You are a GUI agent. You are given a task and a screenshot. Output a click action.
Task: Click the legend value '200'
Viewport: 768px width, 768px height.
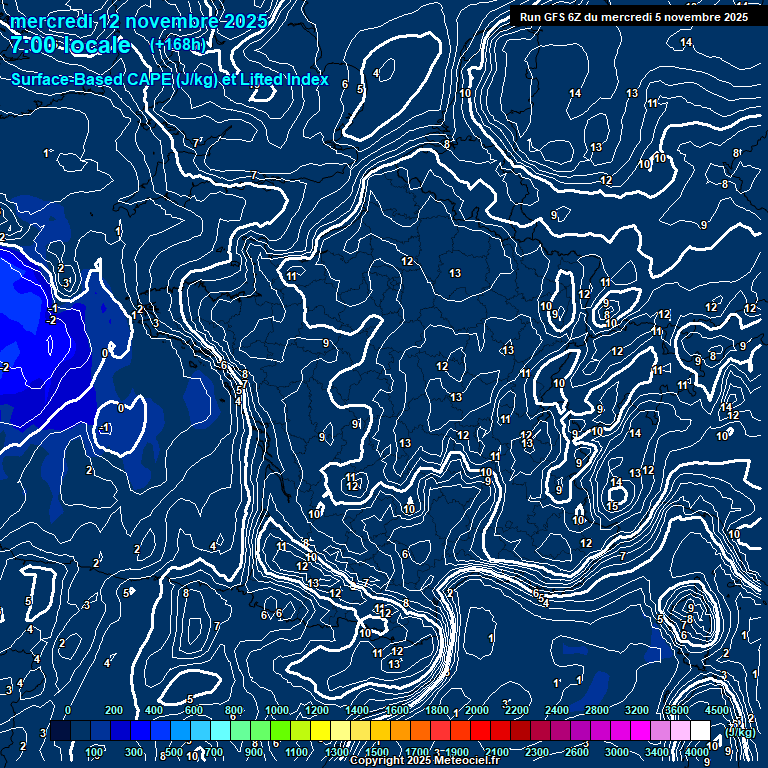click(x=114, y=710)
